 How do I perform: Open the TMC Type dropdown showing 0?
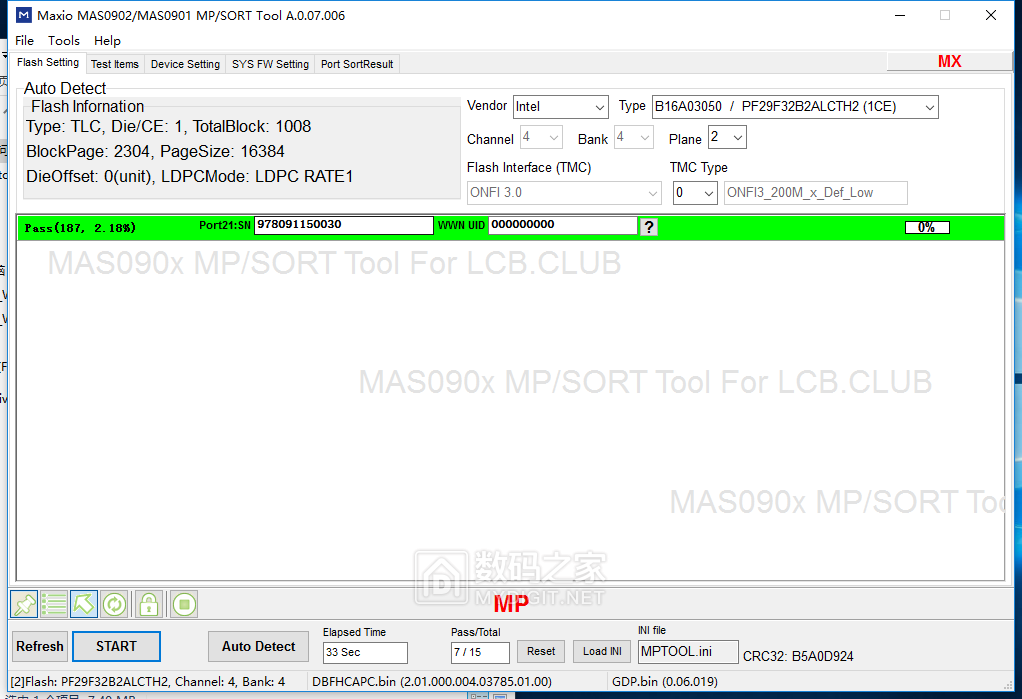pyautogui.click(x=695, y=193)
